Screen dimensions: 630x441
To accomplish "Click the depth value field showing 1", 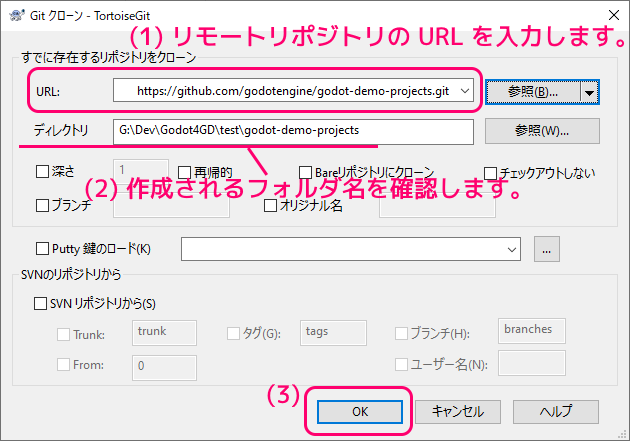I will [141, 170].
